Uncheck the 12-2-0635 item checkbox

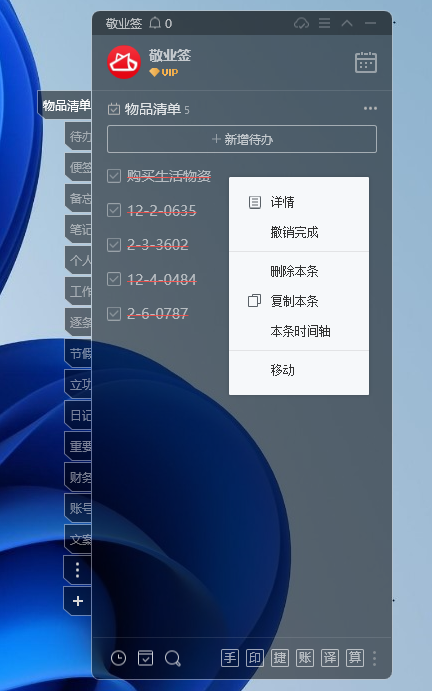pyautogui.click(x=114, y=210)
